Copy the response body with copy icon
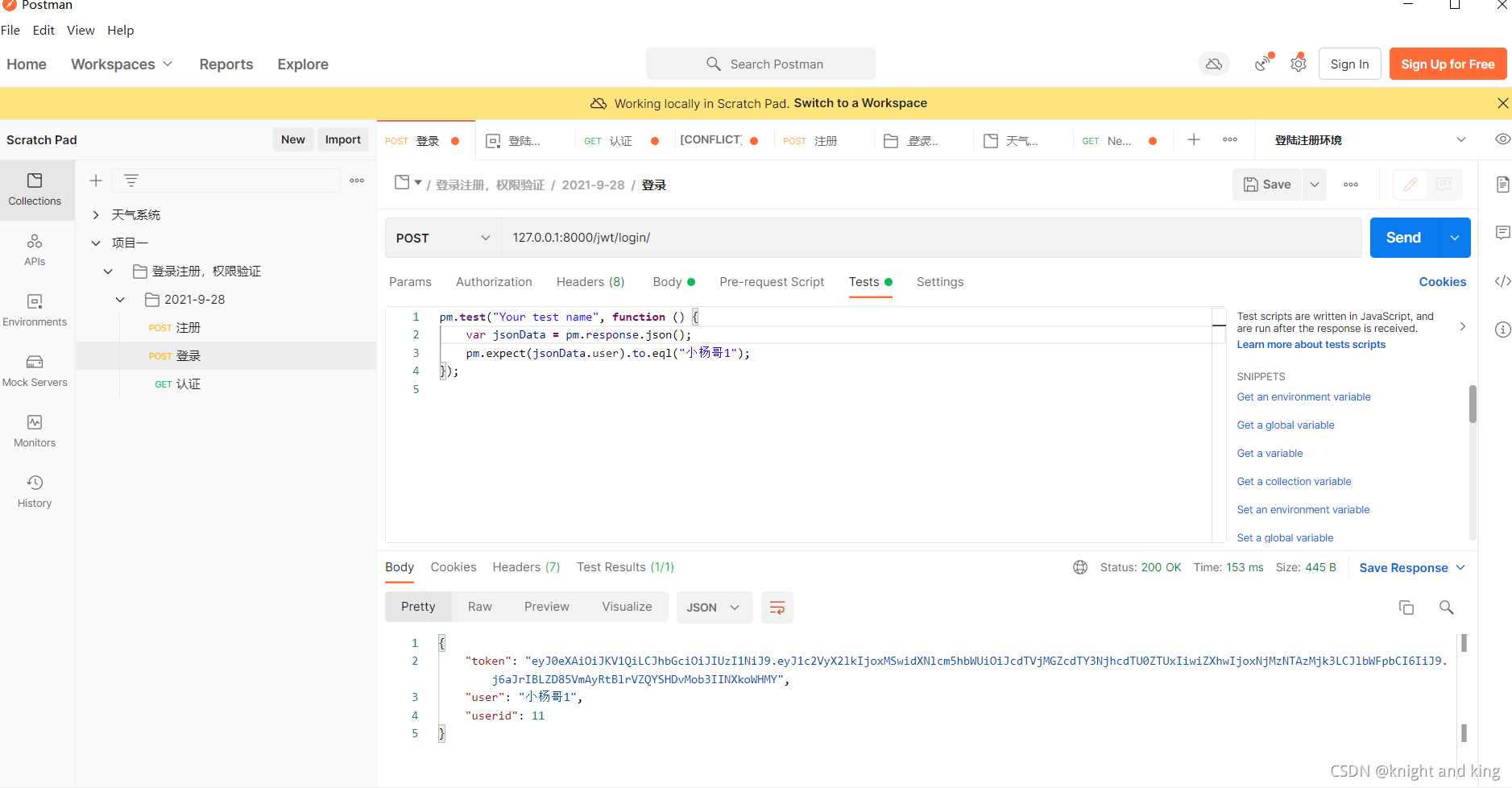The width and height of the screenshot is (1512, 788). pyautogui.click(x=1406, y=608)
